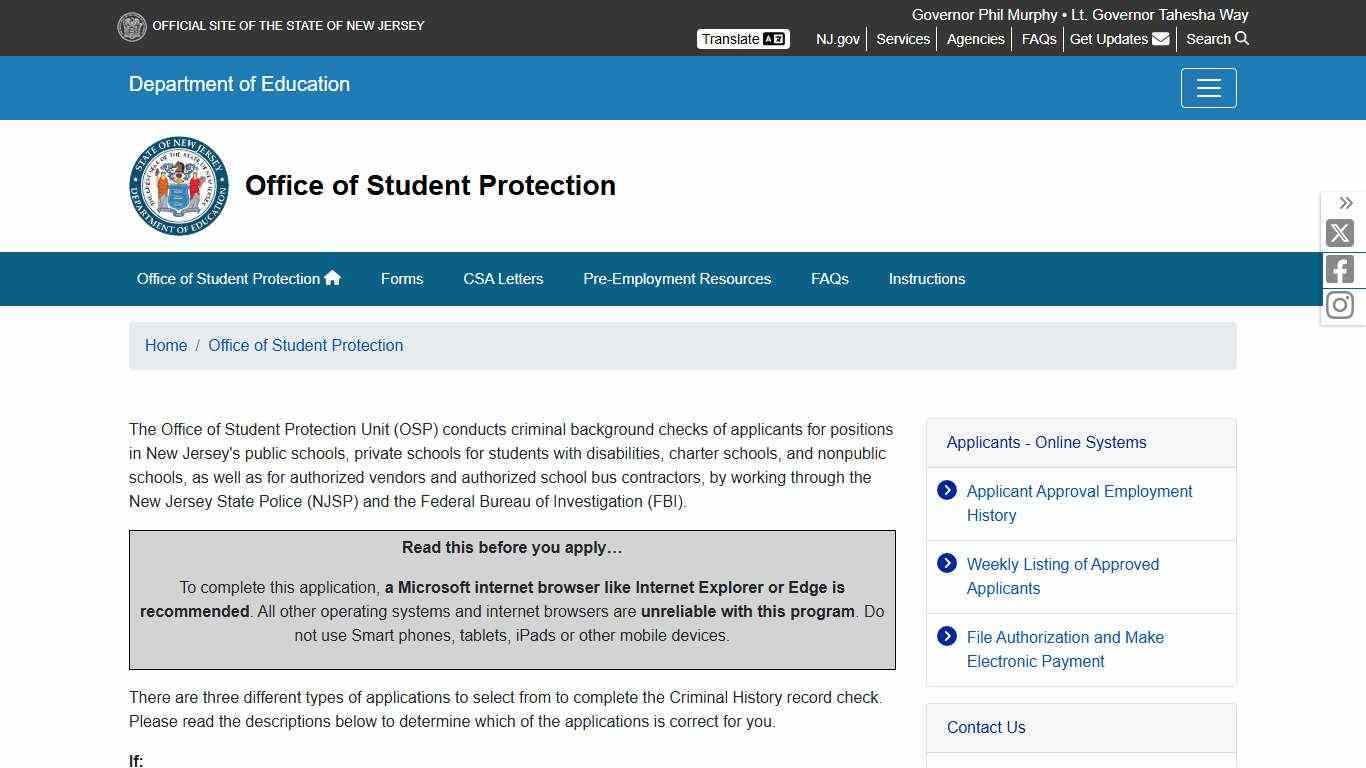The width and height of the screenshot is (1366, 768).
Task: Click the Home breadcrumb link
Action: pyautogui.click(x=166, y=345)
